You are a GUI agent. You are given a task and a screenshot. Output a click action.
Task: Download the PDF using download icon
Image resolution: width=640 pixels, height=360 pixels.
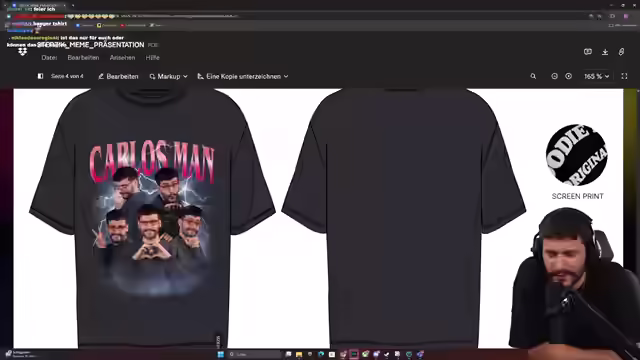tap(605, 52)
